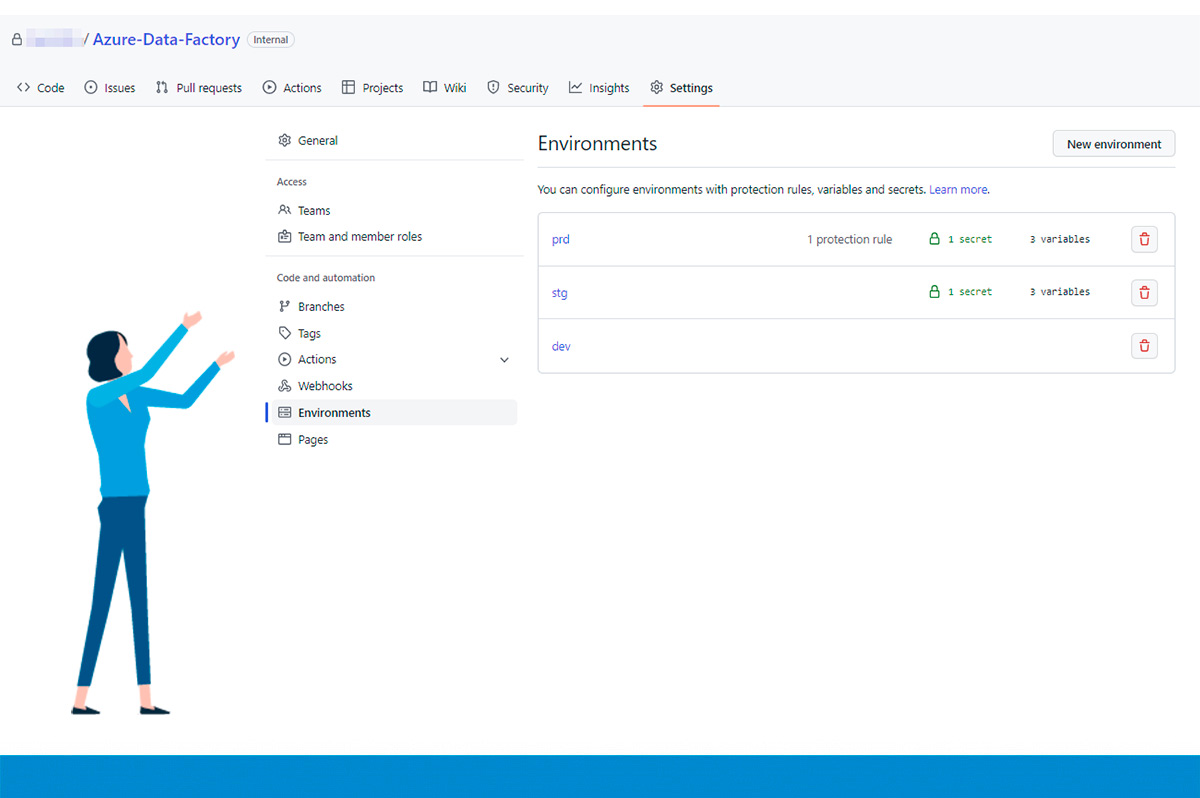Screen dimensions: 1200x798
Task: Click the Azure-Data-Factory repository name
Action: tap(166, 39)
